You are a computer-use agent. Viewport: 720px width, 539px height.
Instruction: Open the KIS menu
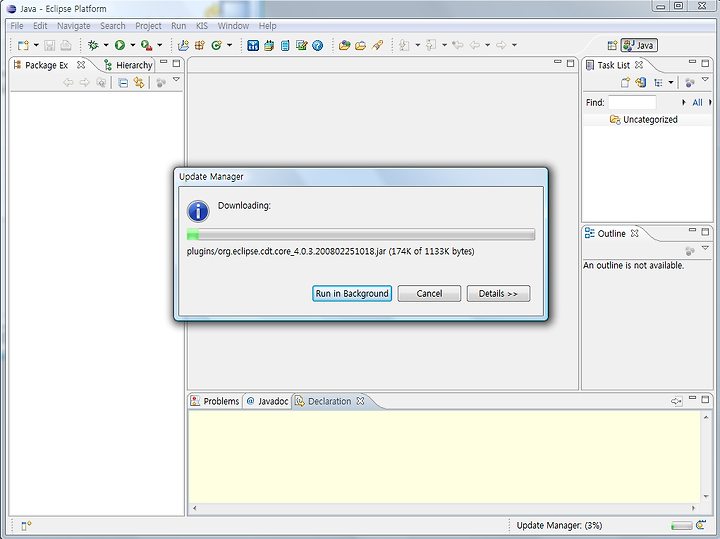pos(202,26)
